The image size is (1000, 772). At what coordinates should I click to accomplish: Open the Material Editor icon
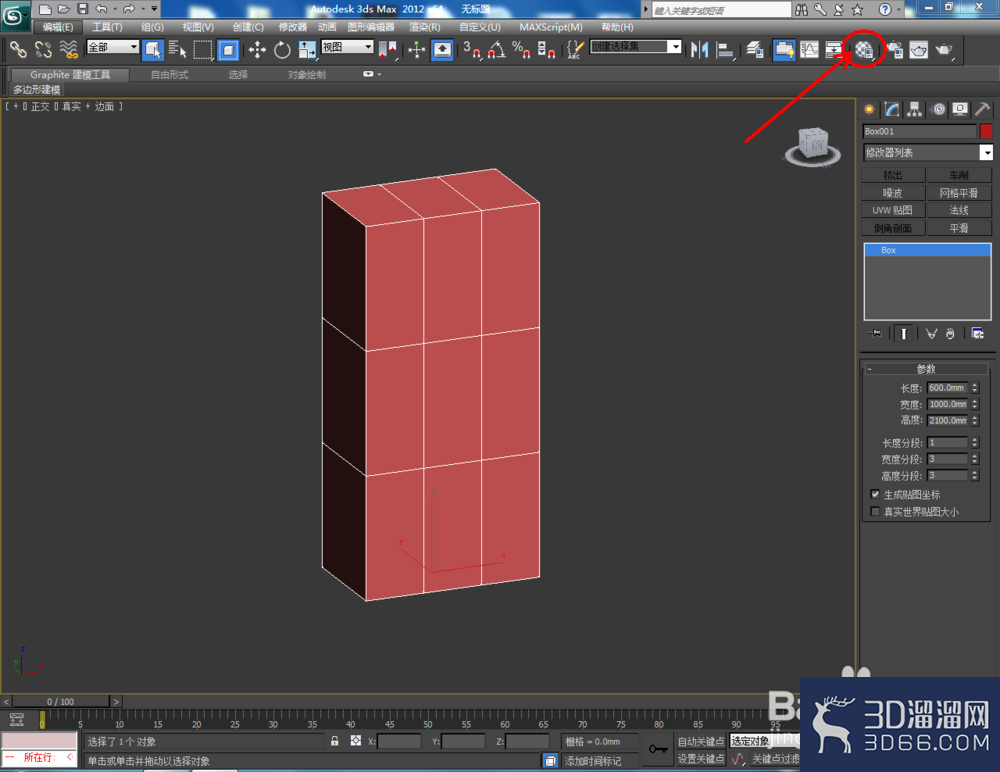(x=864, y=50)
